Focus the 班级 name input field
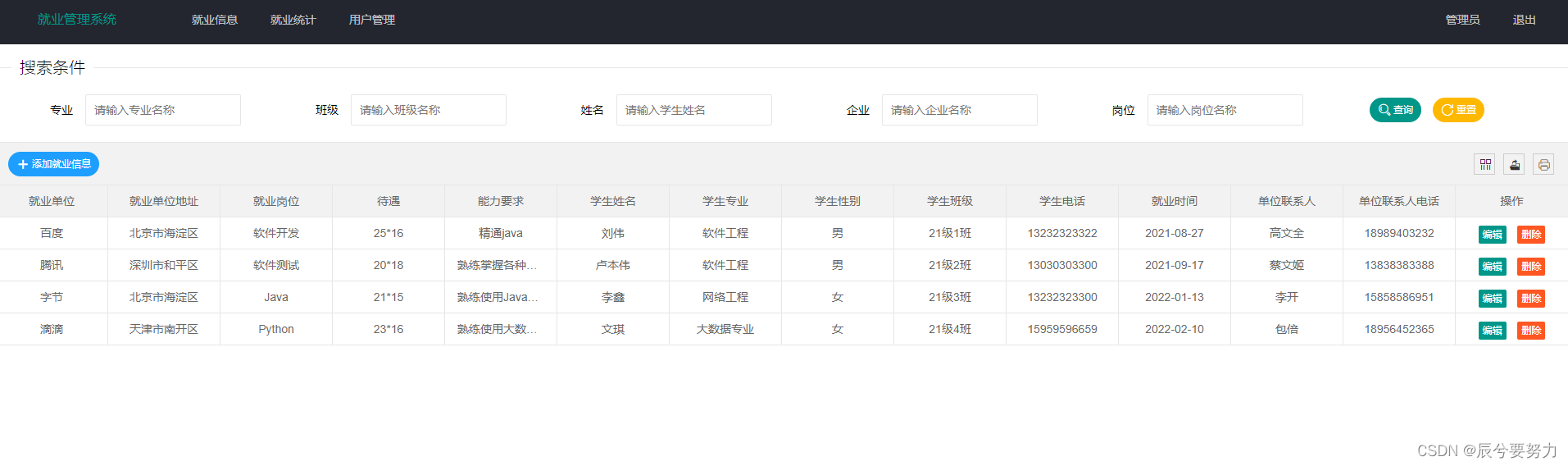 [429, 110]
